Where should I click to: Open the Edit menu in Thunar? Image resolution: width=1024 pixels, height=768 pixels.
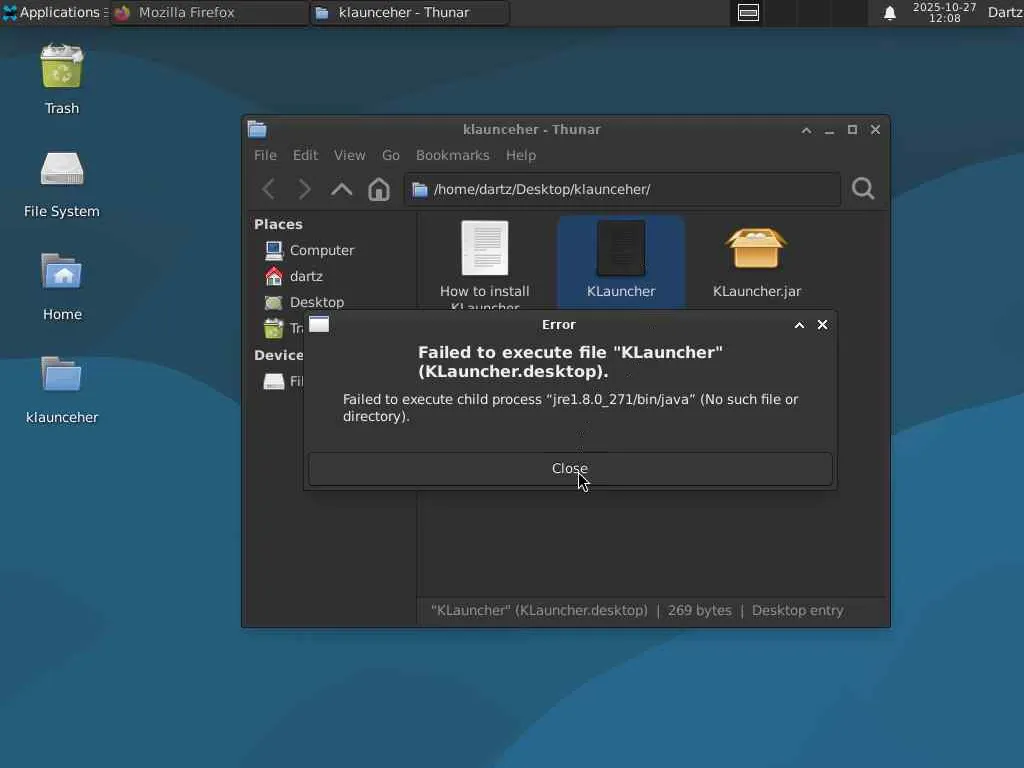[305, 155]
